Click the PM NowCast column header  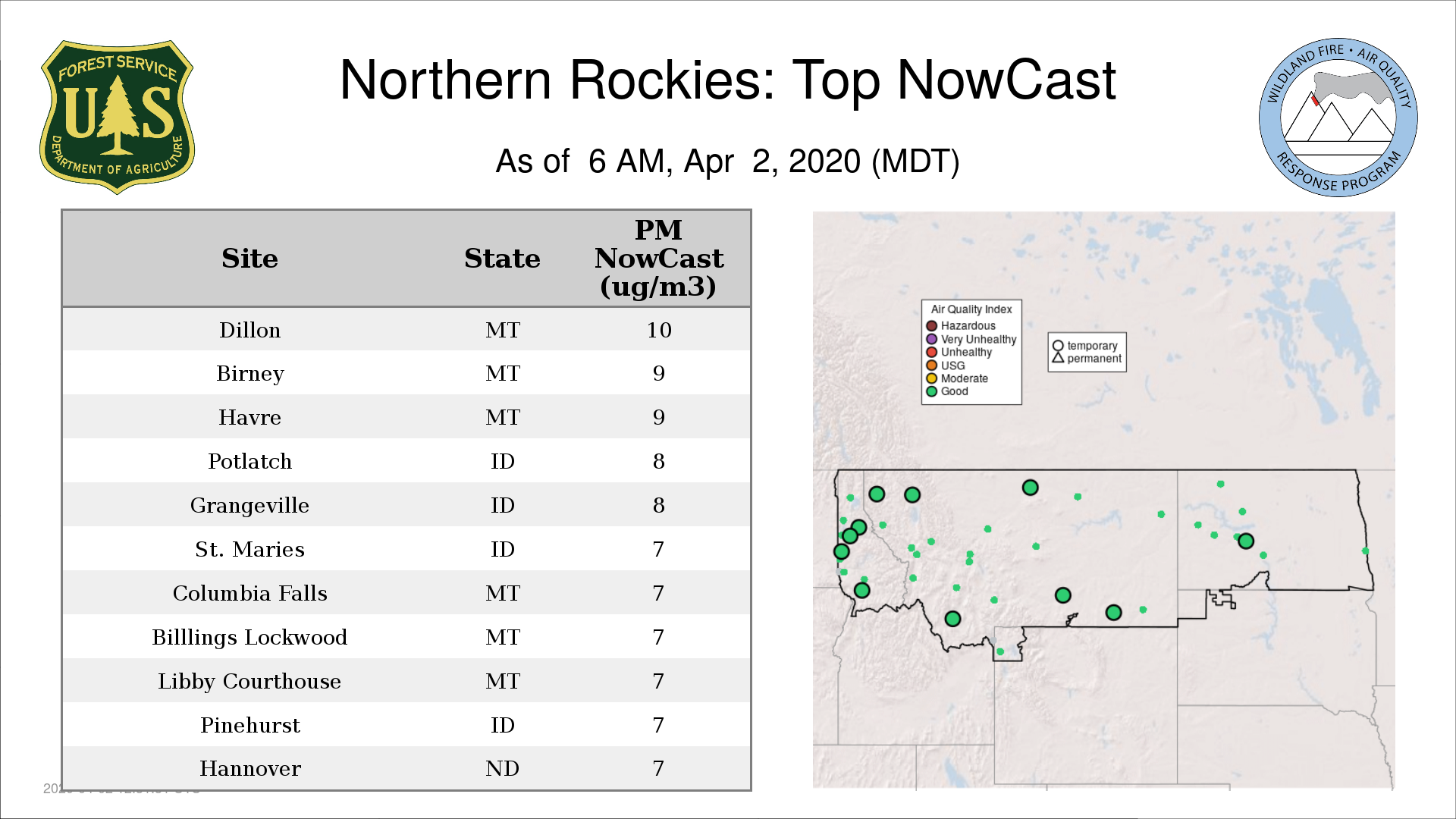coord(658,259)
